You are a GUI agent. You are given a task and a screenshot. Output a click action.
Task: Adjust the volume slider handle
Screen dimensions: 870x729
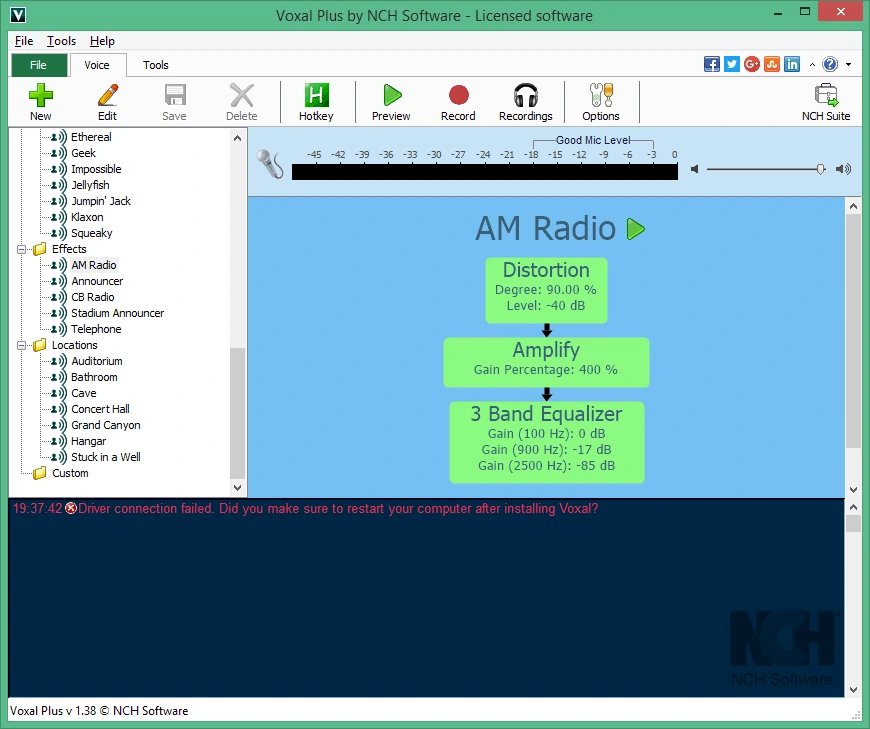821,169
